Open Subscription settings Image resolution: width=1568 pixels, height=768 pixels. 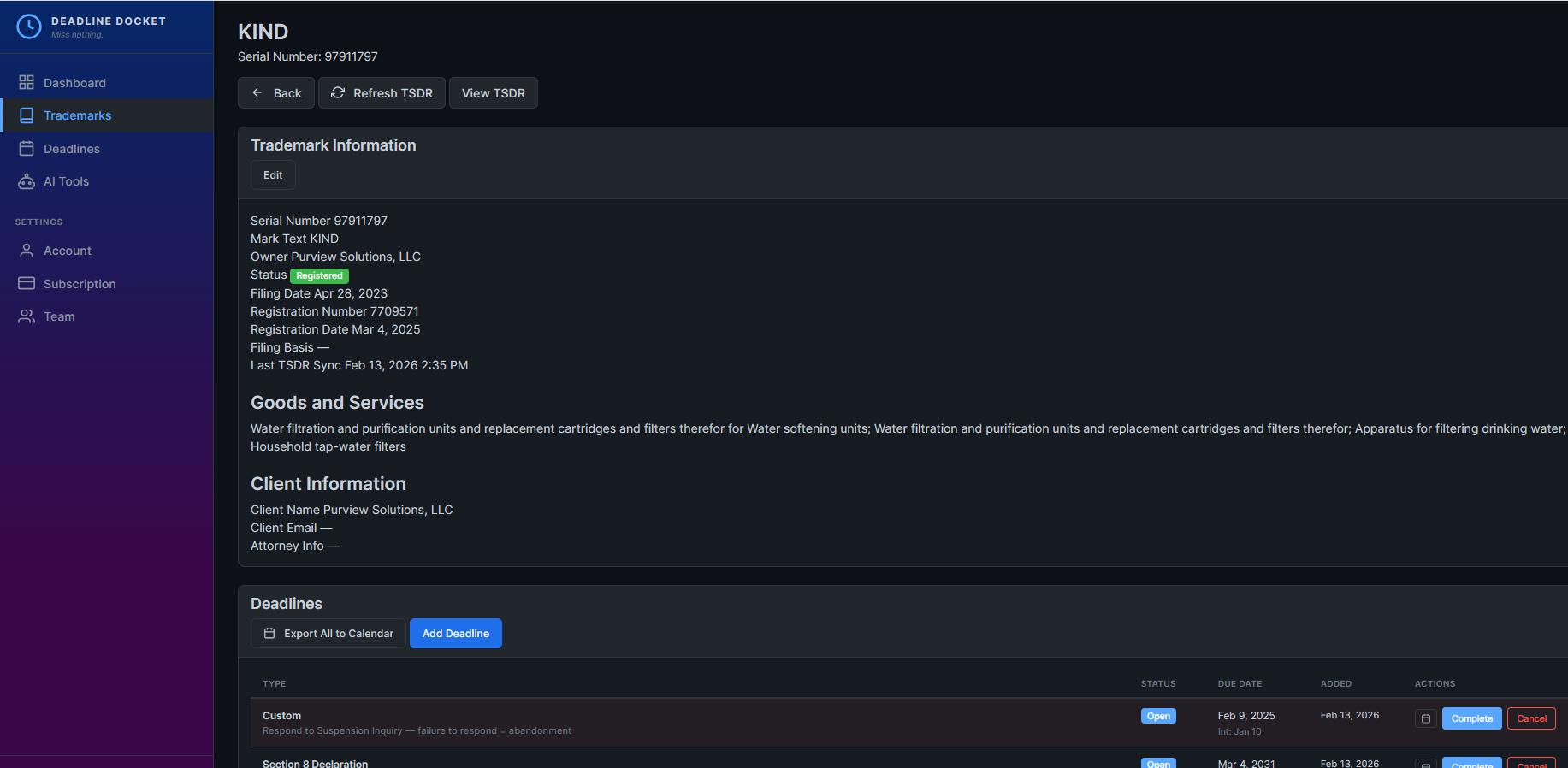pos(79,284)
